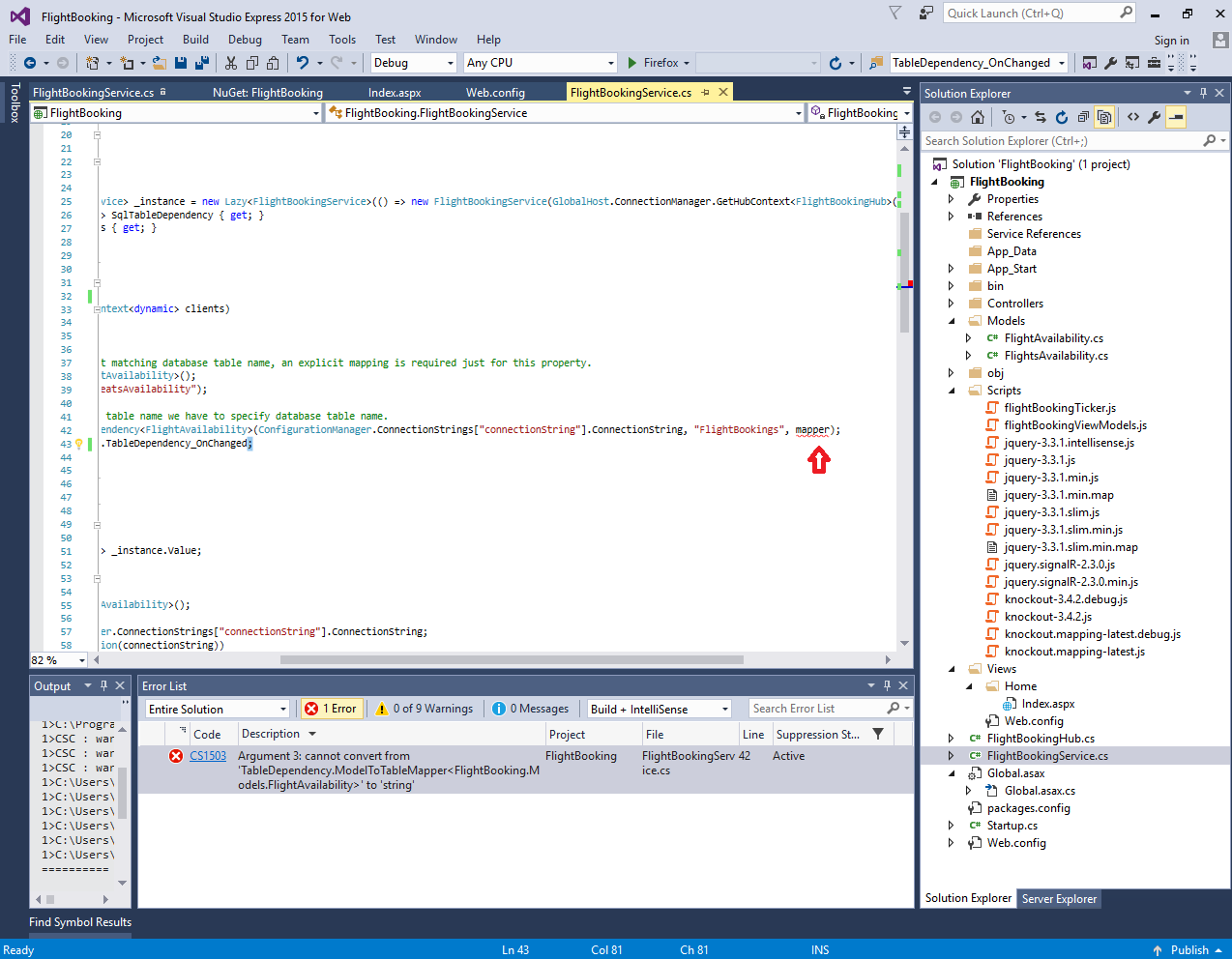The width and height of the screenshot is (1232, 959).
Task: Toggle the 1 Error filter in Error List
Action: [x=331, y=709]
